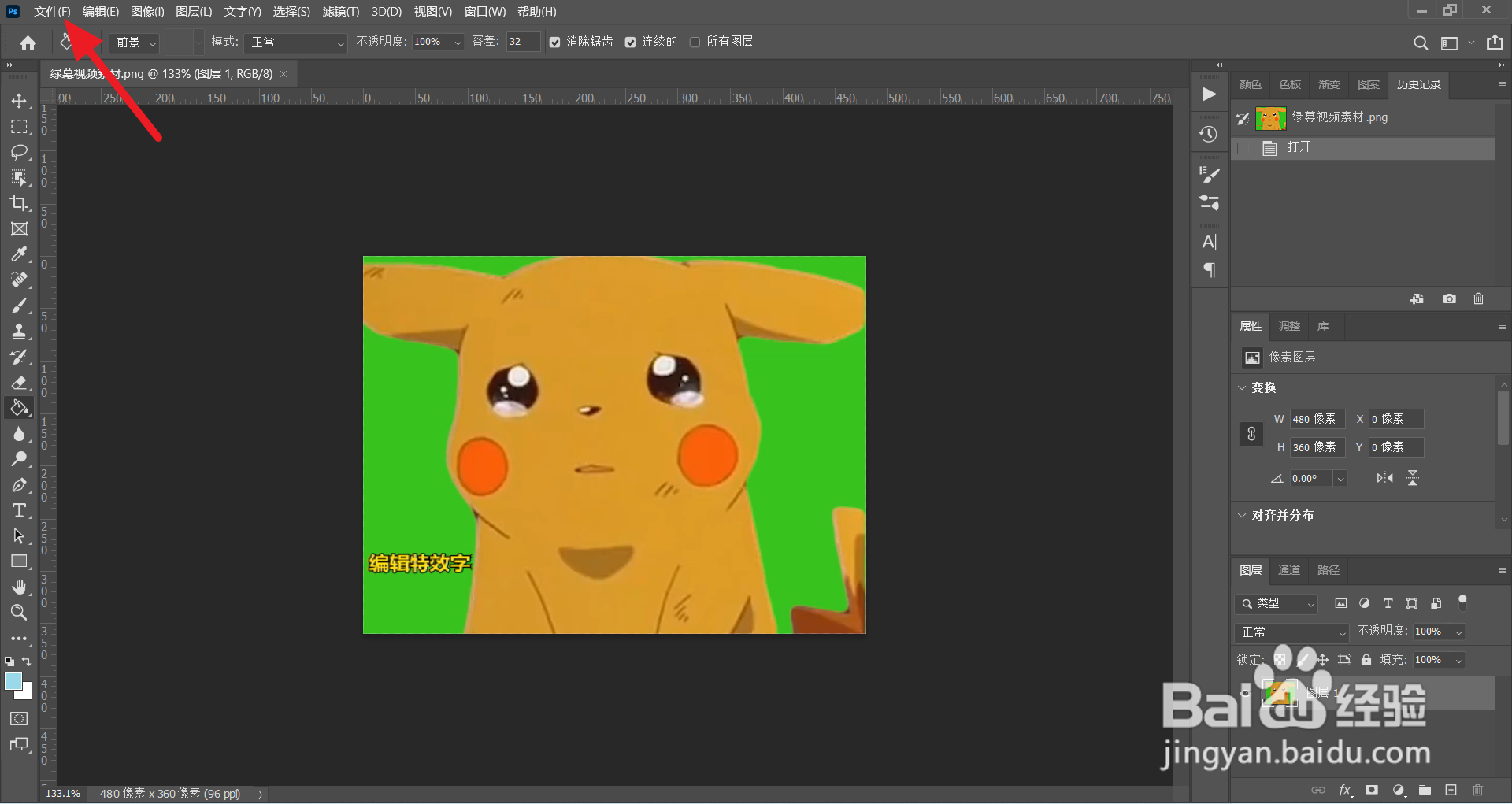This screenshot has width=1512, height=804.
Task: Select the Hand tool
Action: [19, 587]
